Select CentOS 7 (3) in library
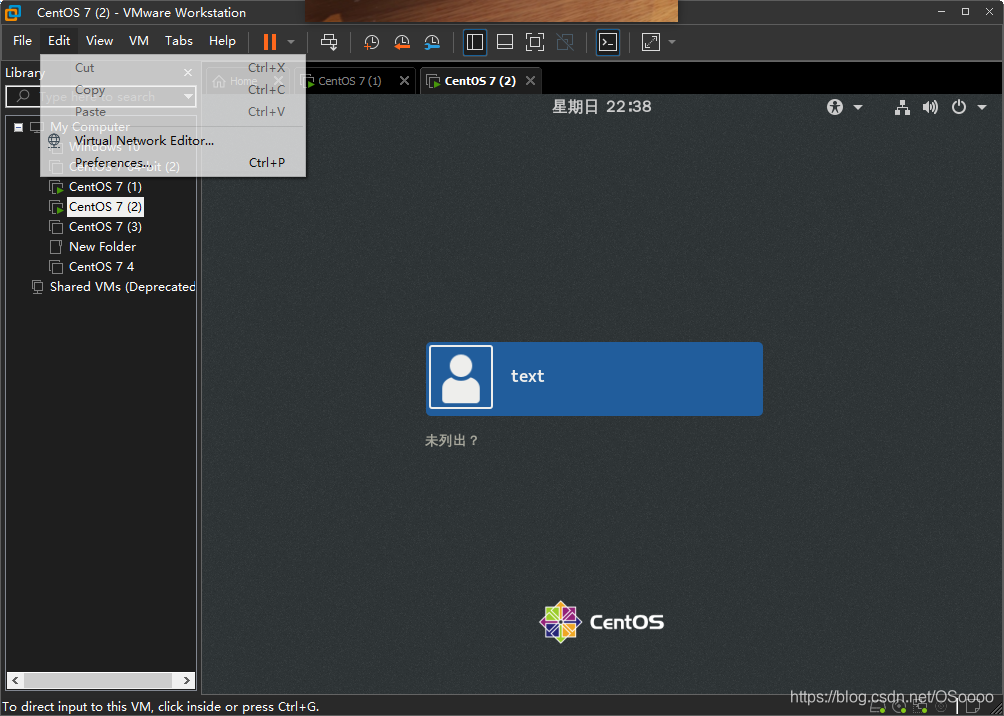Viewport: 1004px width, 716px height. click(105, 227)
